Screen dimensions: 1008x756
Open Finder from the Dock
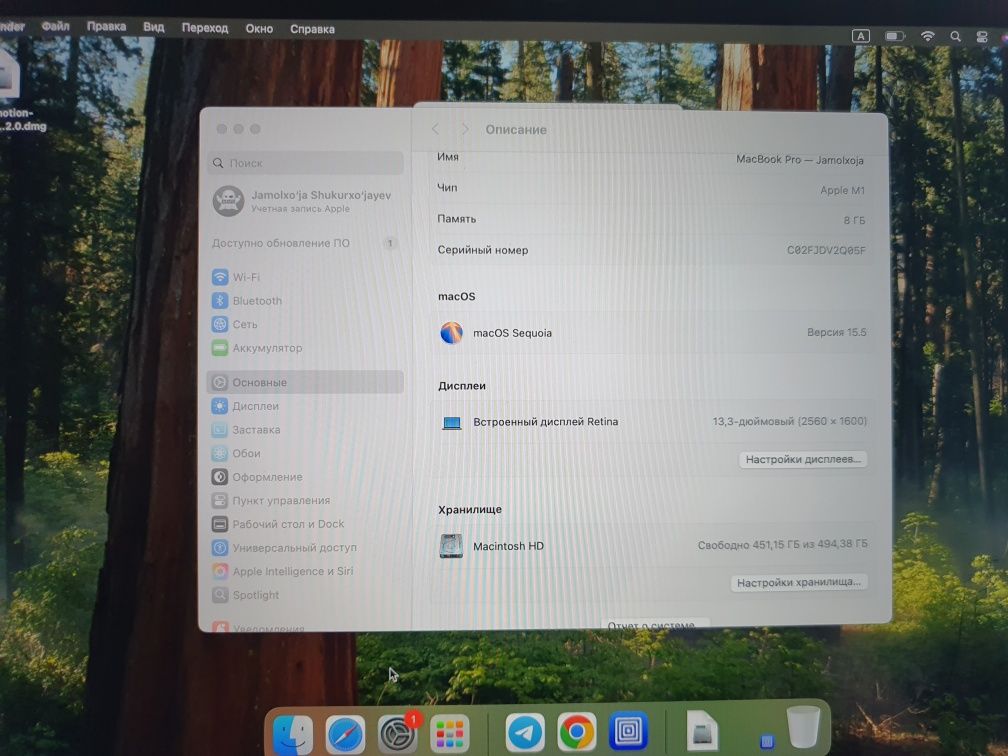[293, 734]
